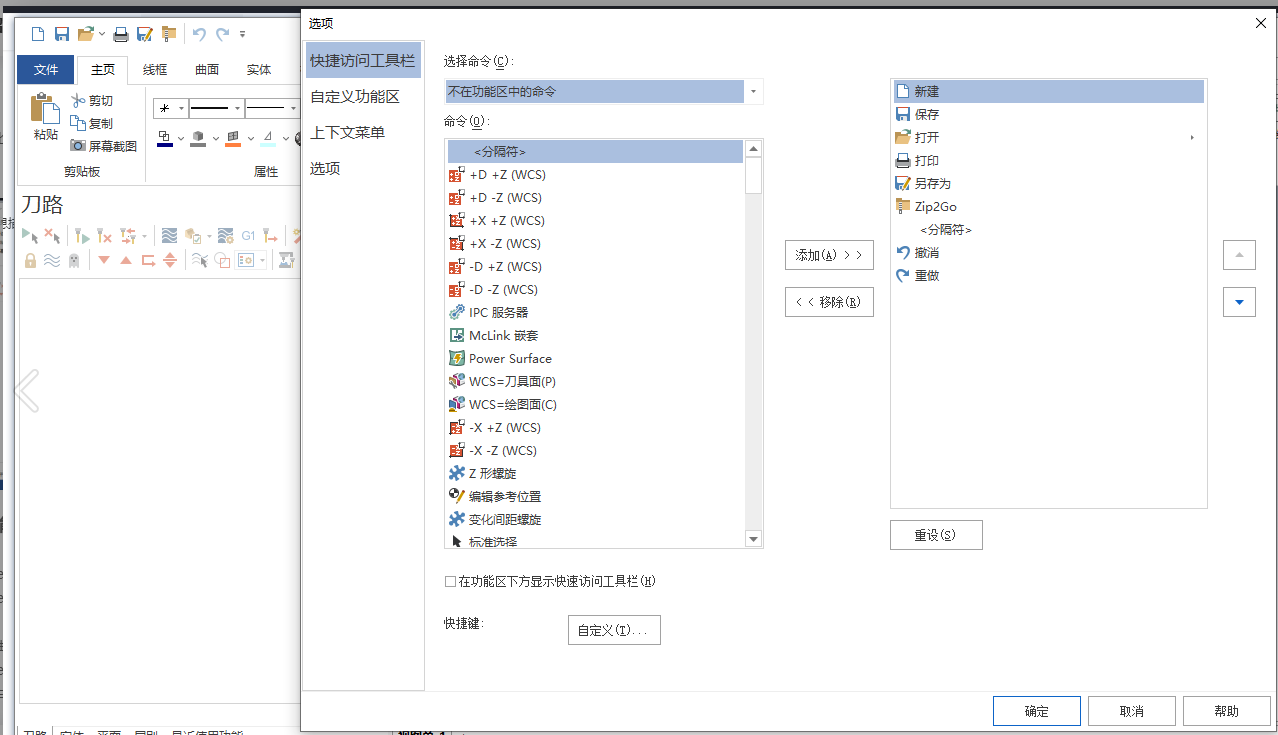This screenshot has height=735, width=1278.
Task: Open the 线框 ribbon tab
Action: 155,70
